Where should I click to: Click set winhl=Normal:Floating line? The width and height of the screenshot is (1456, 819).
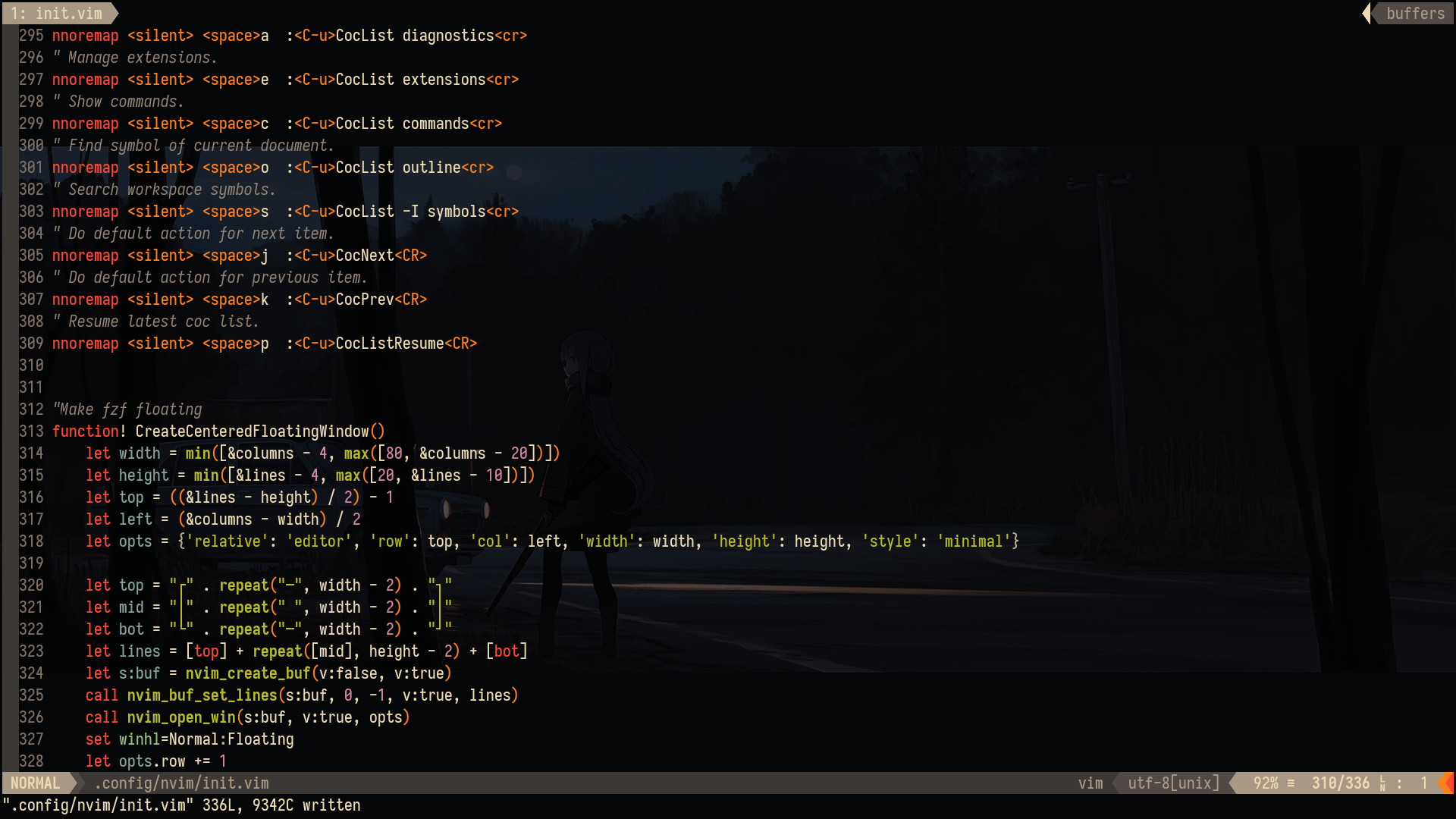pos(190,739)
